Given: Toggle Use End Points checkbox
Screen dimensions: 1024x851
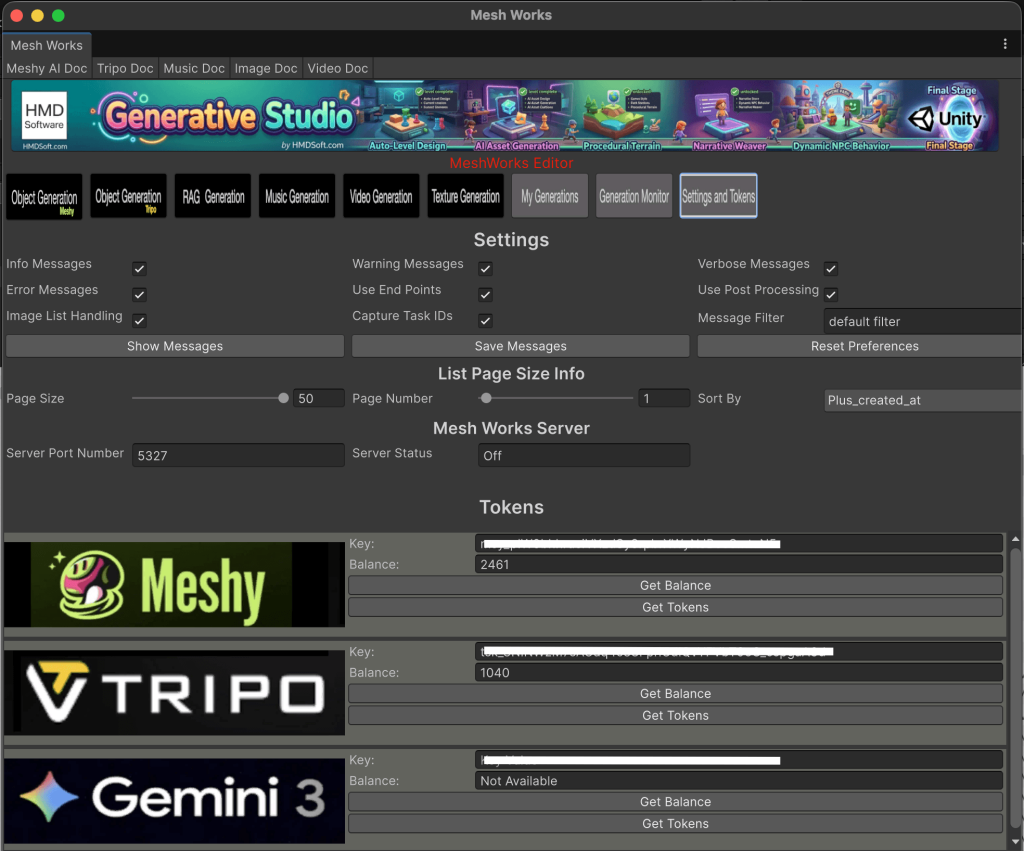Looking at the screenshot, I should pyautogui.click(x=485, y=295).
